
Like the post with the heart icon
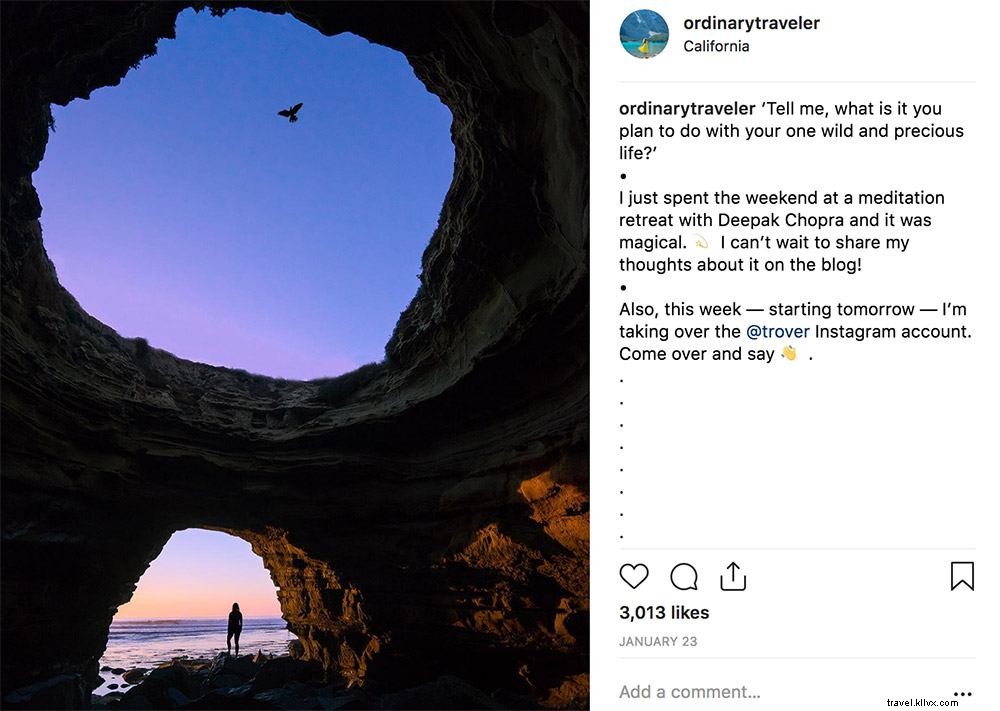[x=634, y=576]
